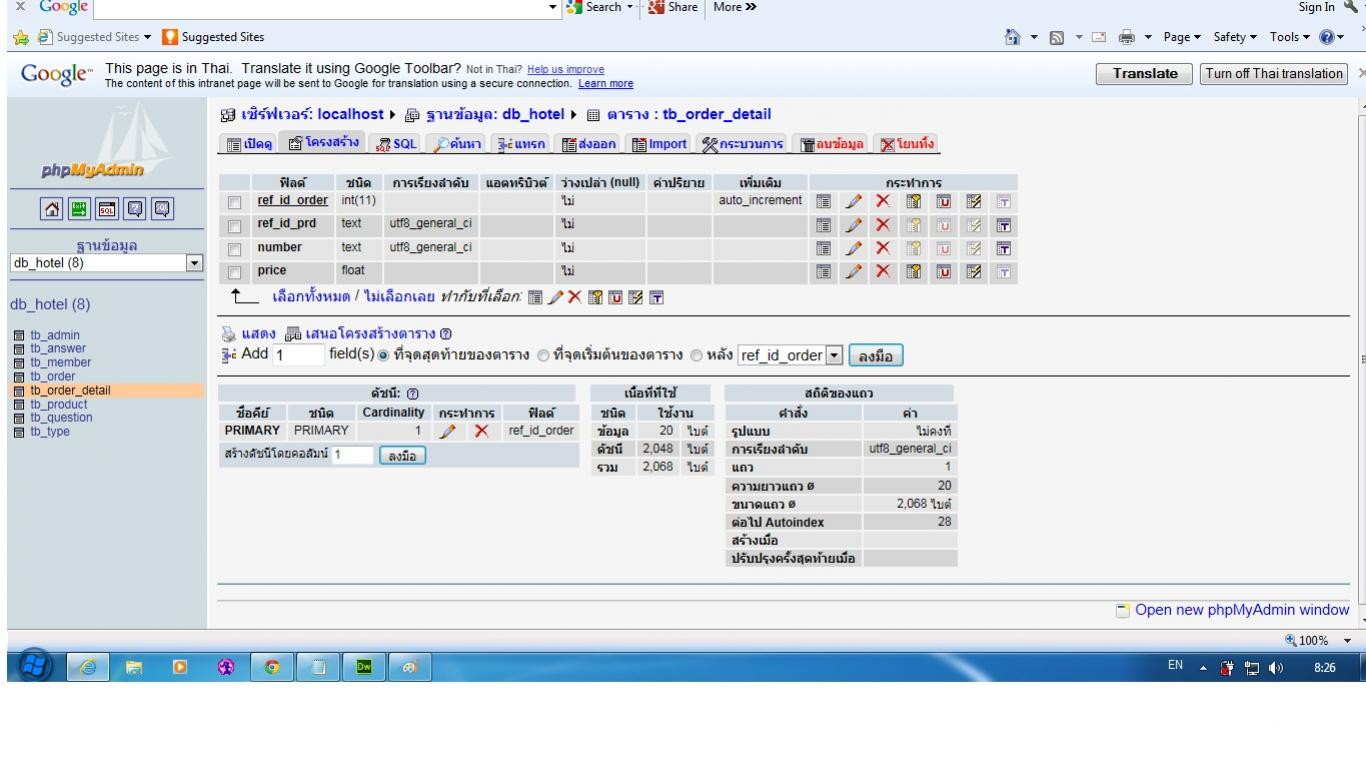Switch to the ส่งออก (Export) tab
1366x768 pixels.
pos(590,144)
